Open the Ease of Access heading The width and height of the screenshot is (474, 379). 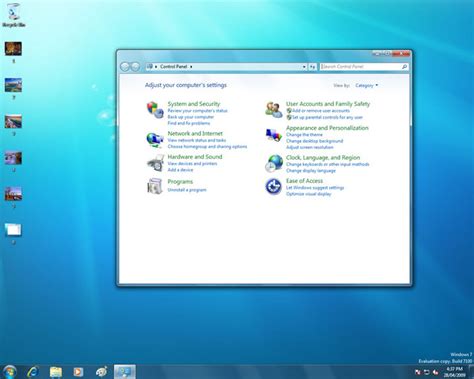[304, 181]
